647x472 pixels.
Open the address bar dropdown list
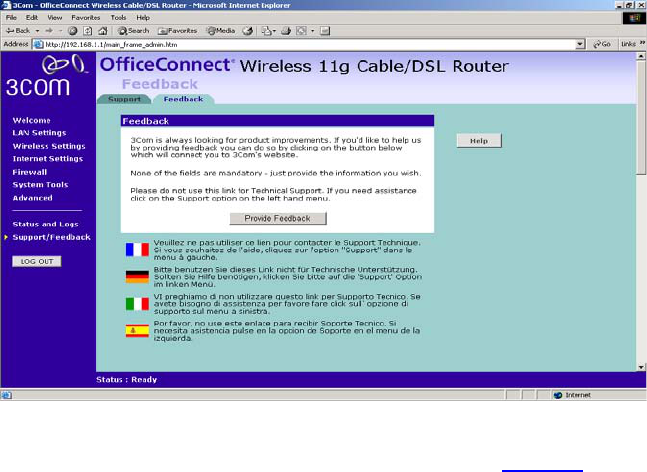point(580,44)
